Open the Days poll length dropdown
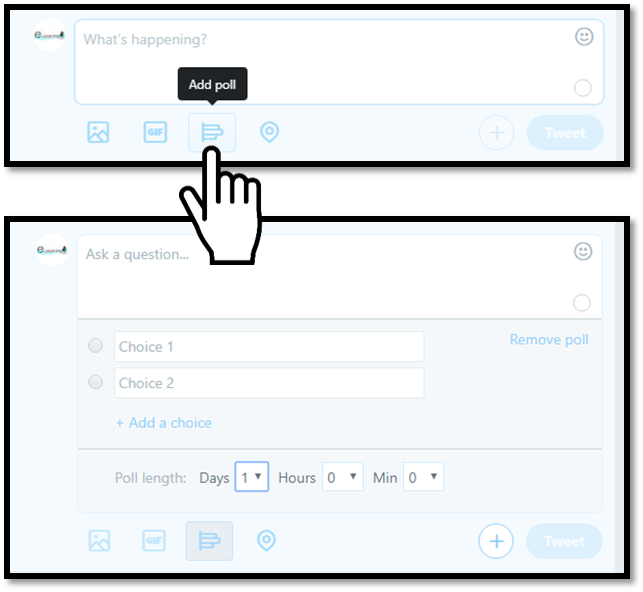 [251, 477]
